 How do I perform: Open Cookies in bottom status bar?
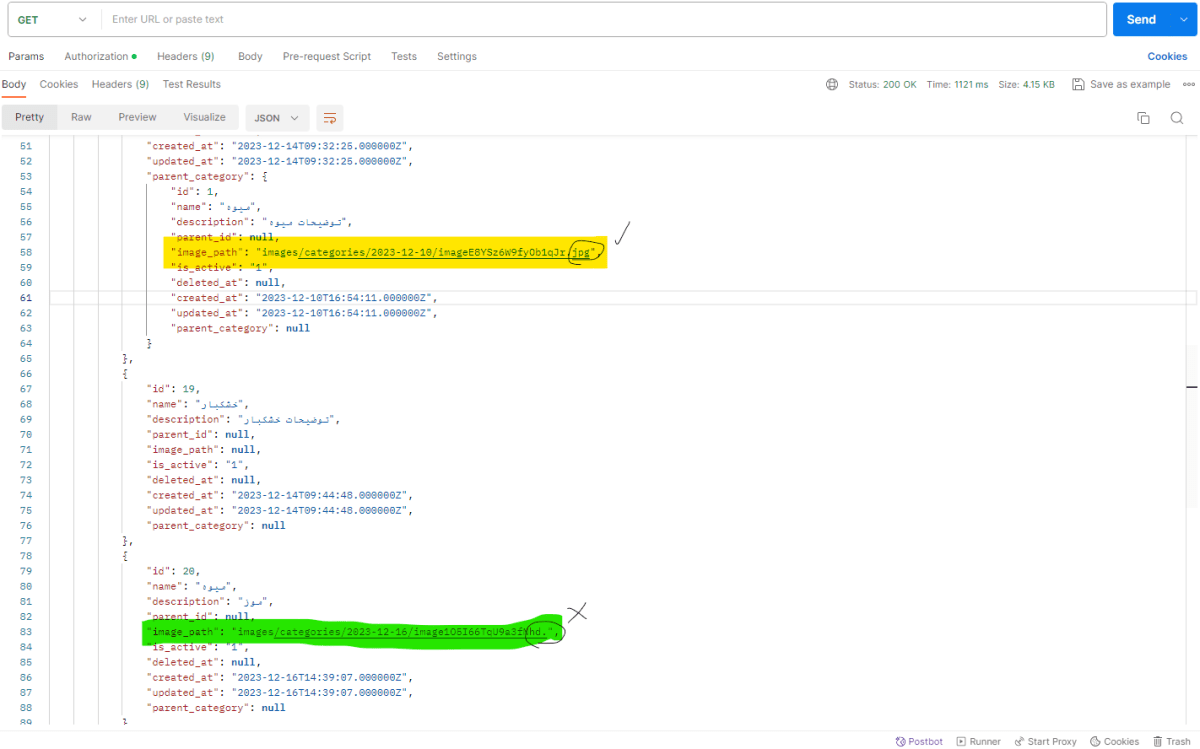1114,741
